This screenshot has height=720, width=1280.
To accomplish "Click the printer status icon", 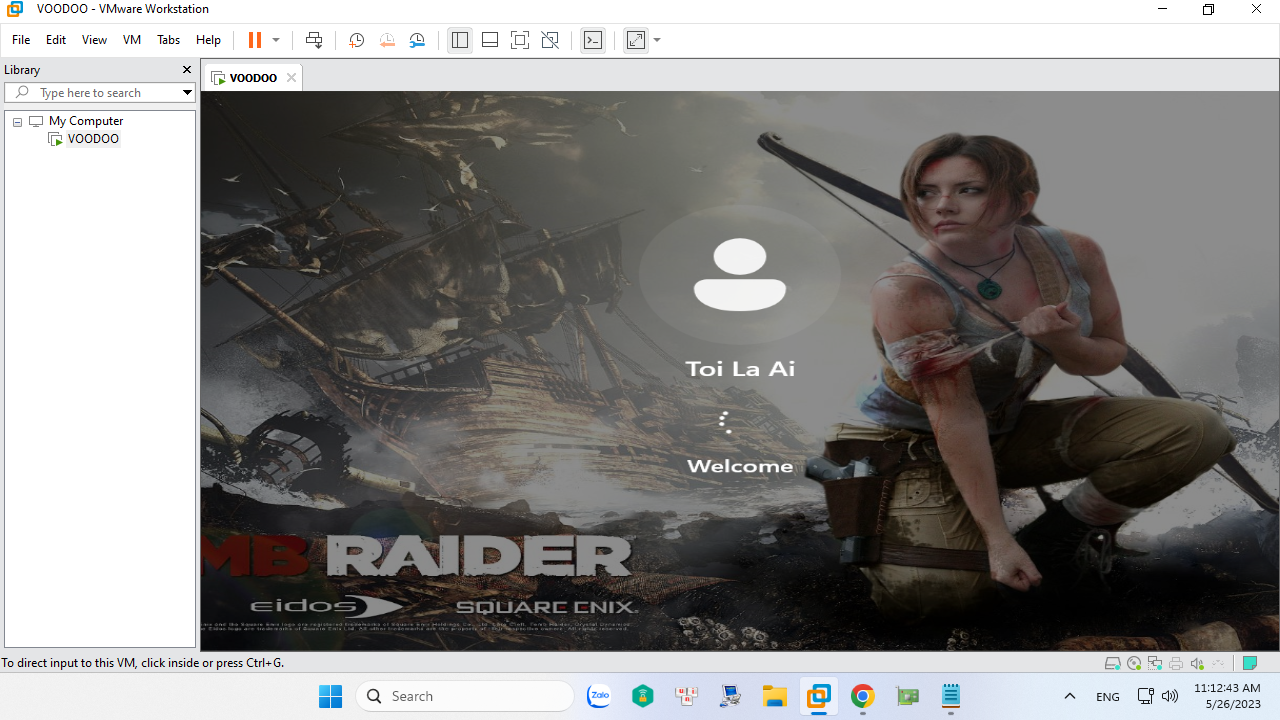I will click(x=1176, y=663).
